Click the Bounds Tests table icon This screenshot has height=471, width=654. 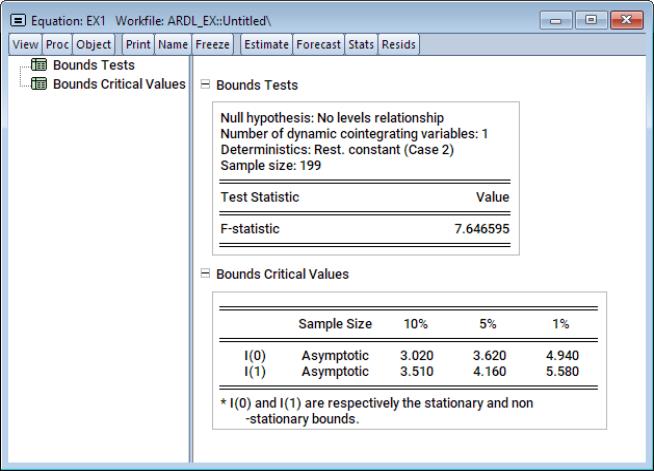(x=41, y=66)
